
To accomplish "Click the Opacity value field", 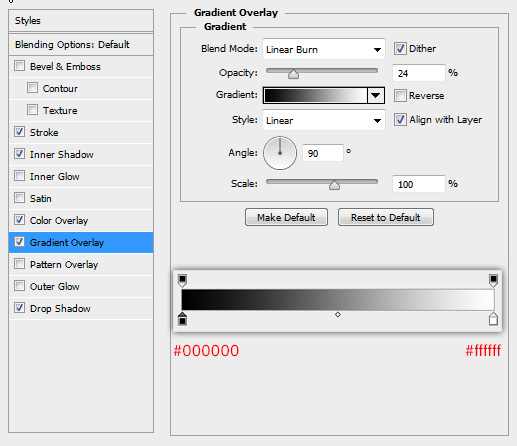I will [419, 73].
